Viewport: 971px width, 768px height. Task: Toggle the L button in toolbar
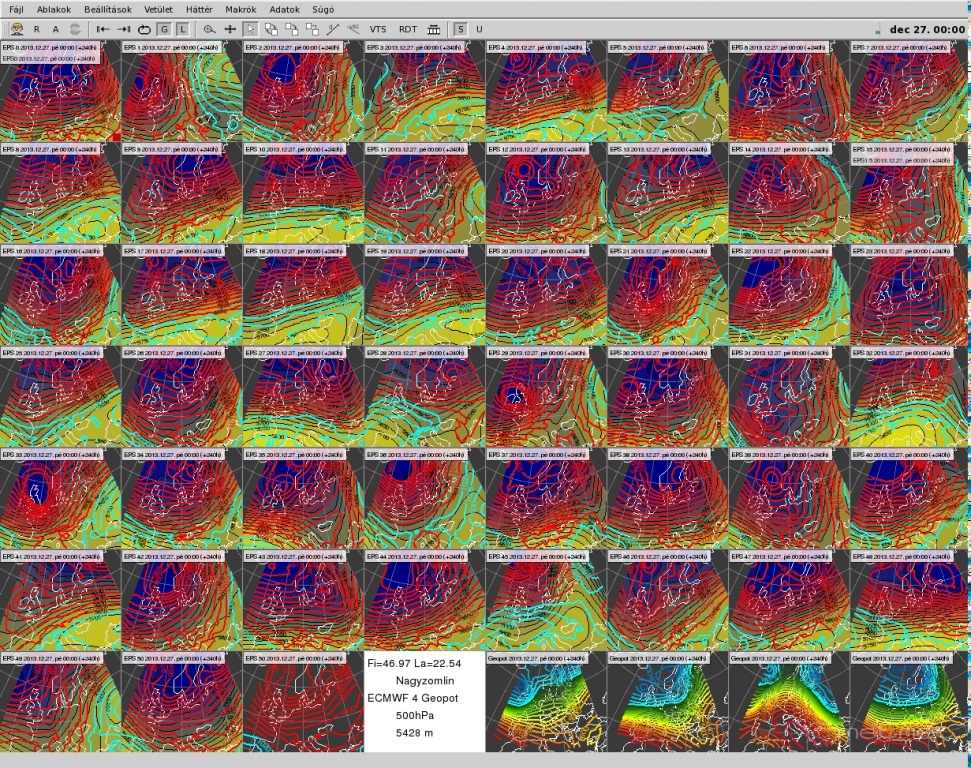point(182,30)
